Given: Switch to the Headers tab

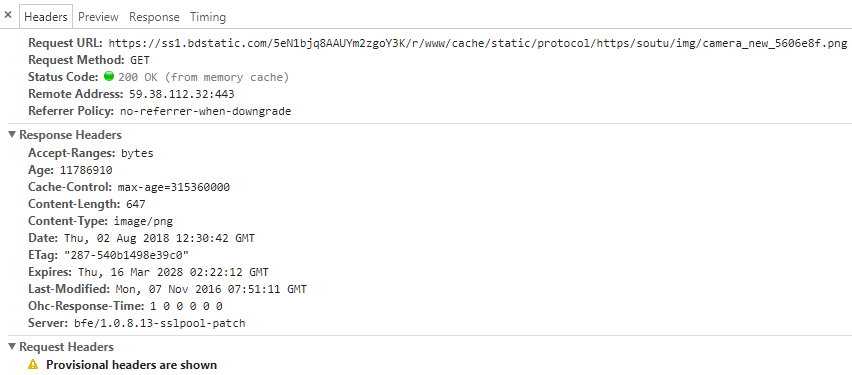Looking at the screenshot, I should tap(46, 17).
